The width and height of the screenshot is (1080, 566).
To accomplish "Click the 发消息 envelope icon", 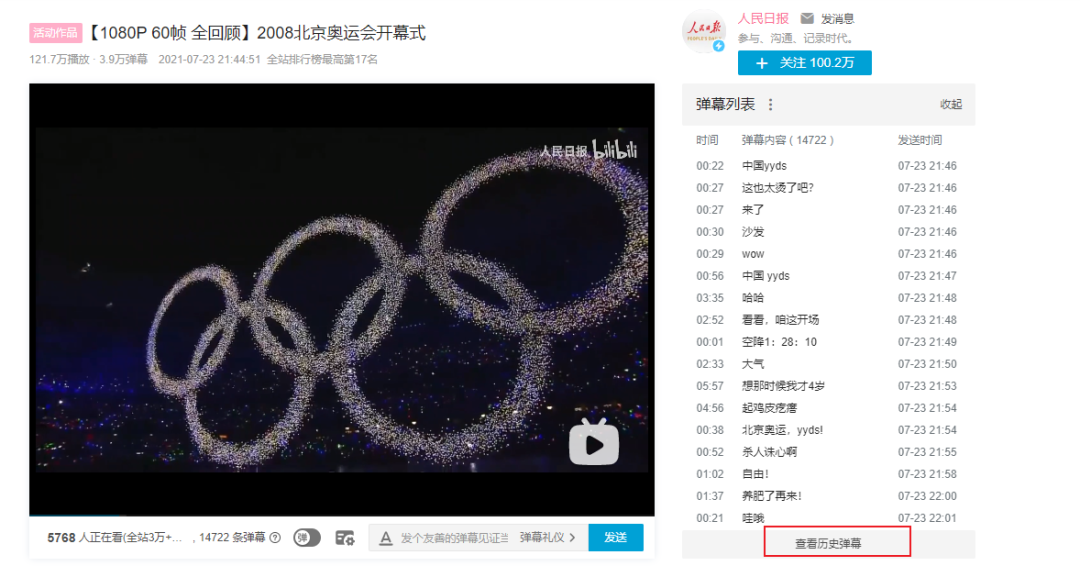I will 807,19.
